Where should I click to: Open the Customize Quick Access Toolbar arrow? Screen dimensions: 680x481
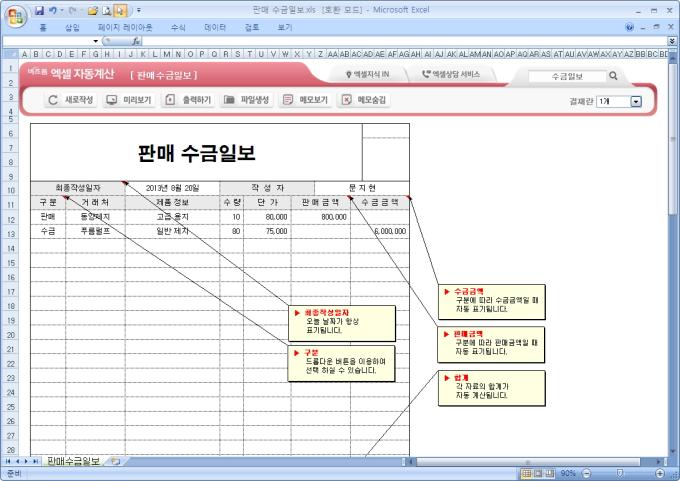tap(139, 10)
